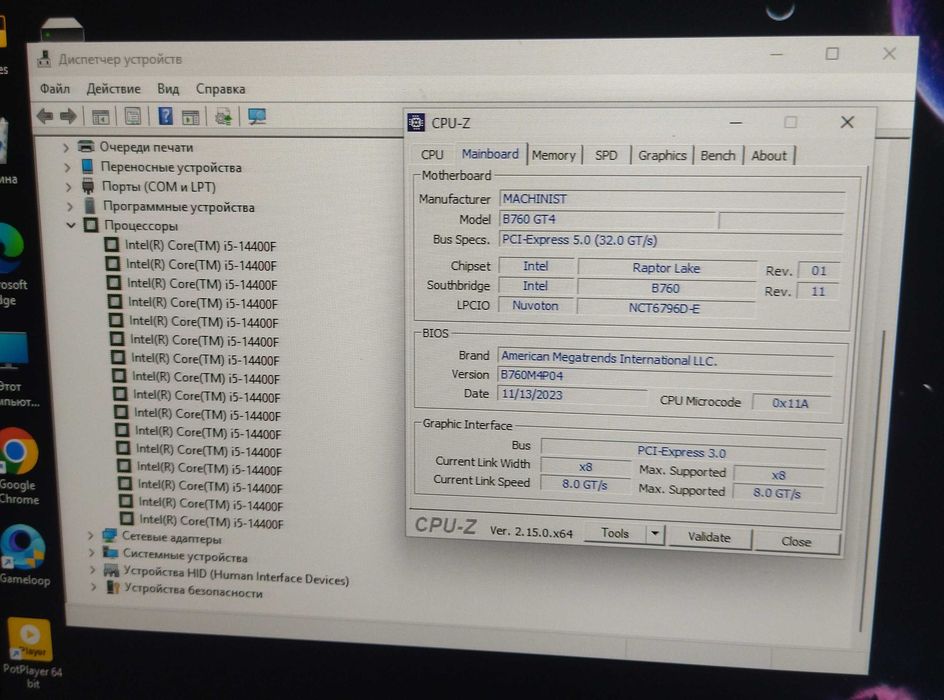Click the Системные устройства folder icon
The height and width of the screenshot is (700, 944).
click(110, 552)
